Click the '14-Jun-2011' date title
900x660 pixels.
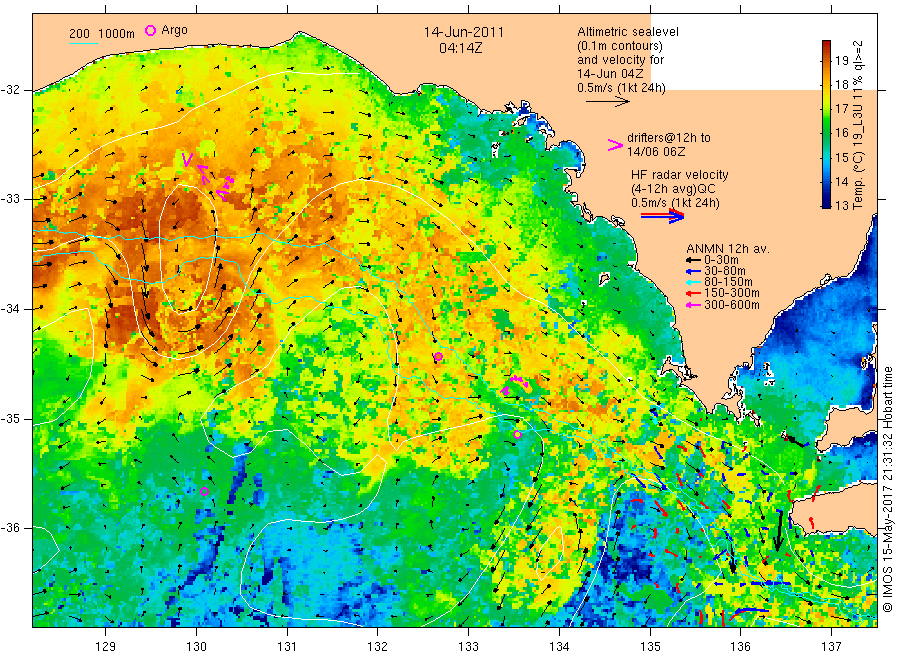[464, 32]
